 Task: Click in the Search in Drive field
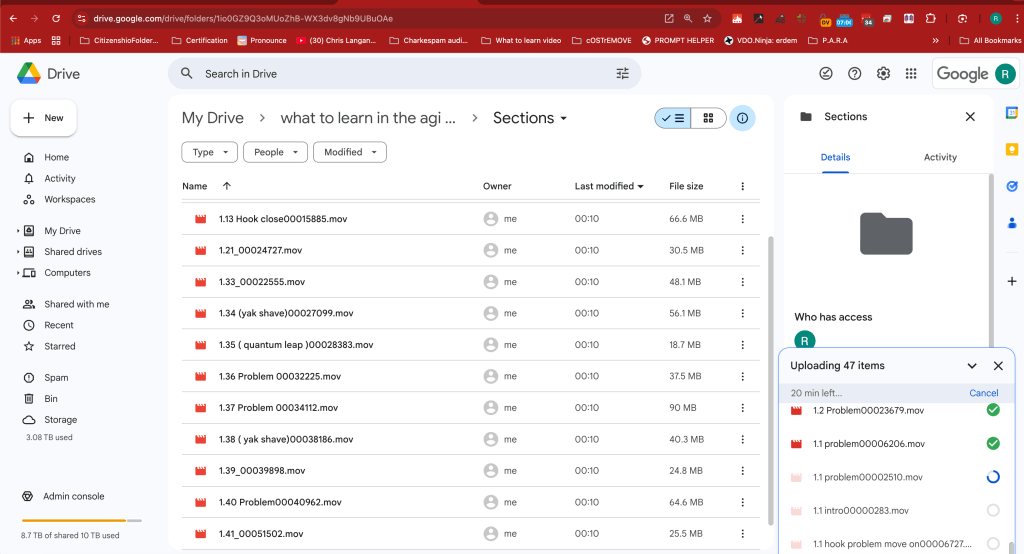tap(404, 74)
